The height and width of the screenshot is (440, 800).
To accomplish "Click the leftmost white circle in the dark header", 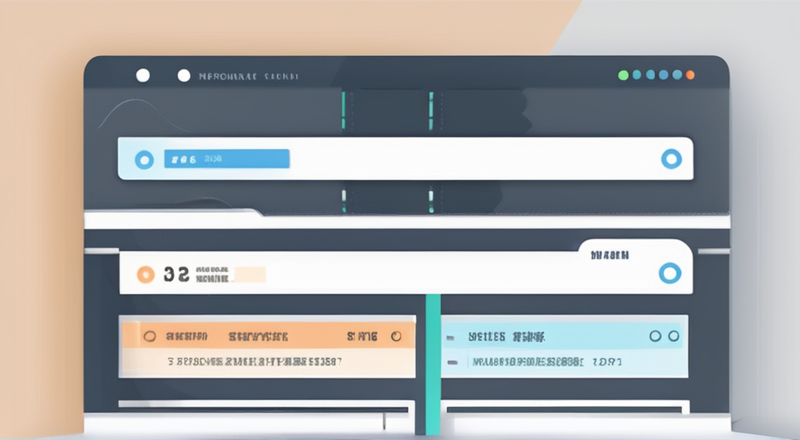I will 143,76.
